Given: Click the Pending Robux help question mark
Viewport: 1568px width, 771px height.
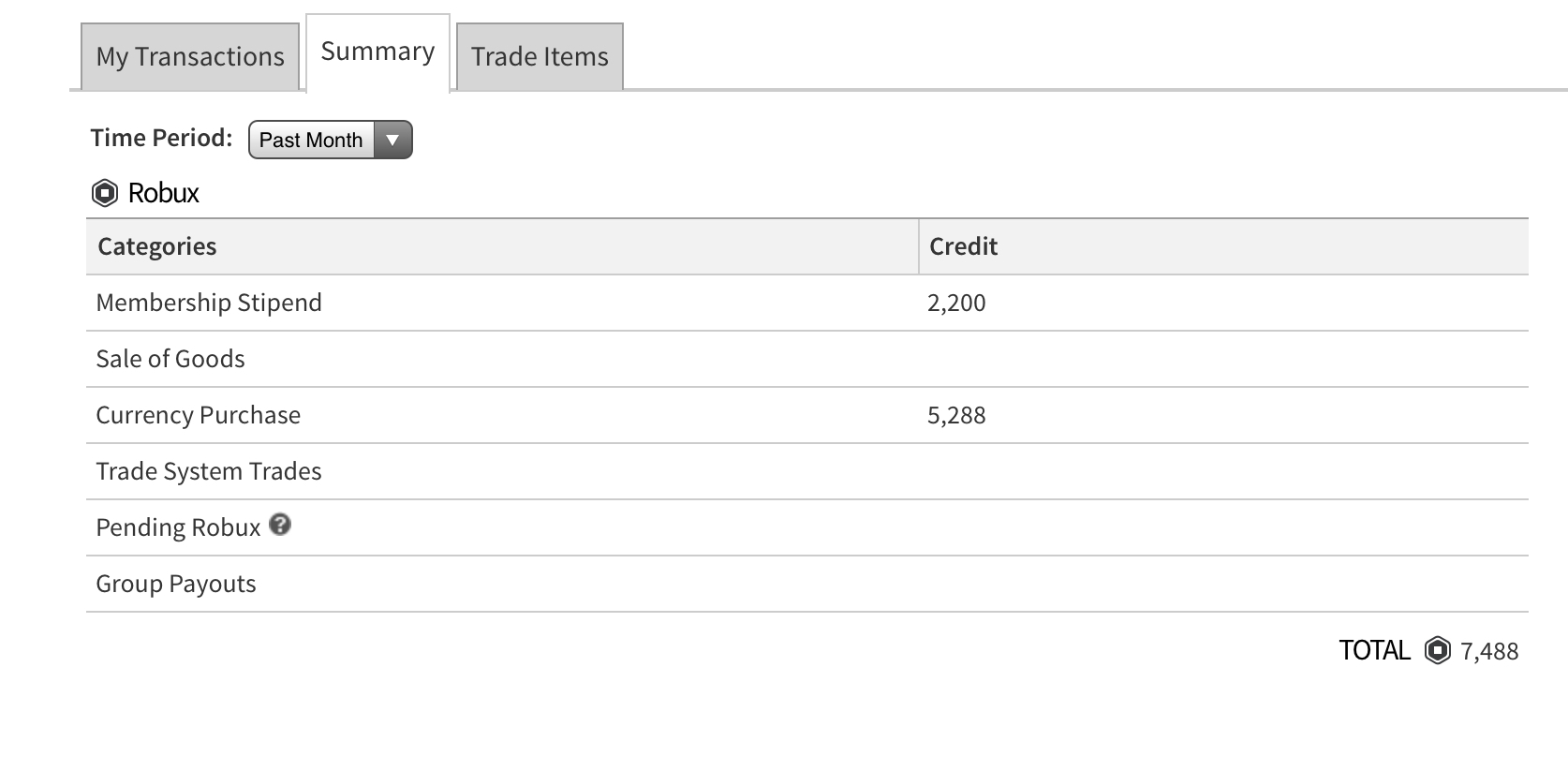Looking at the screenshot, I should 280,525.
